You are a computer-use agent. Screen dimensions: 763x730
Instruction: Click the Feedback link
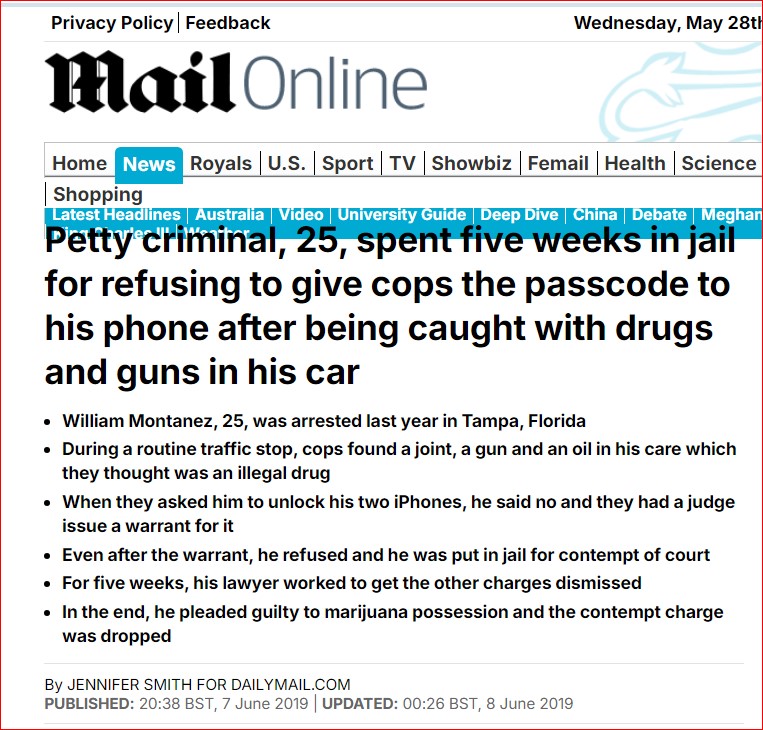(228, 23)
